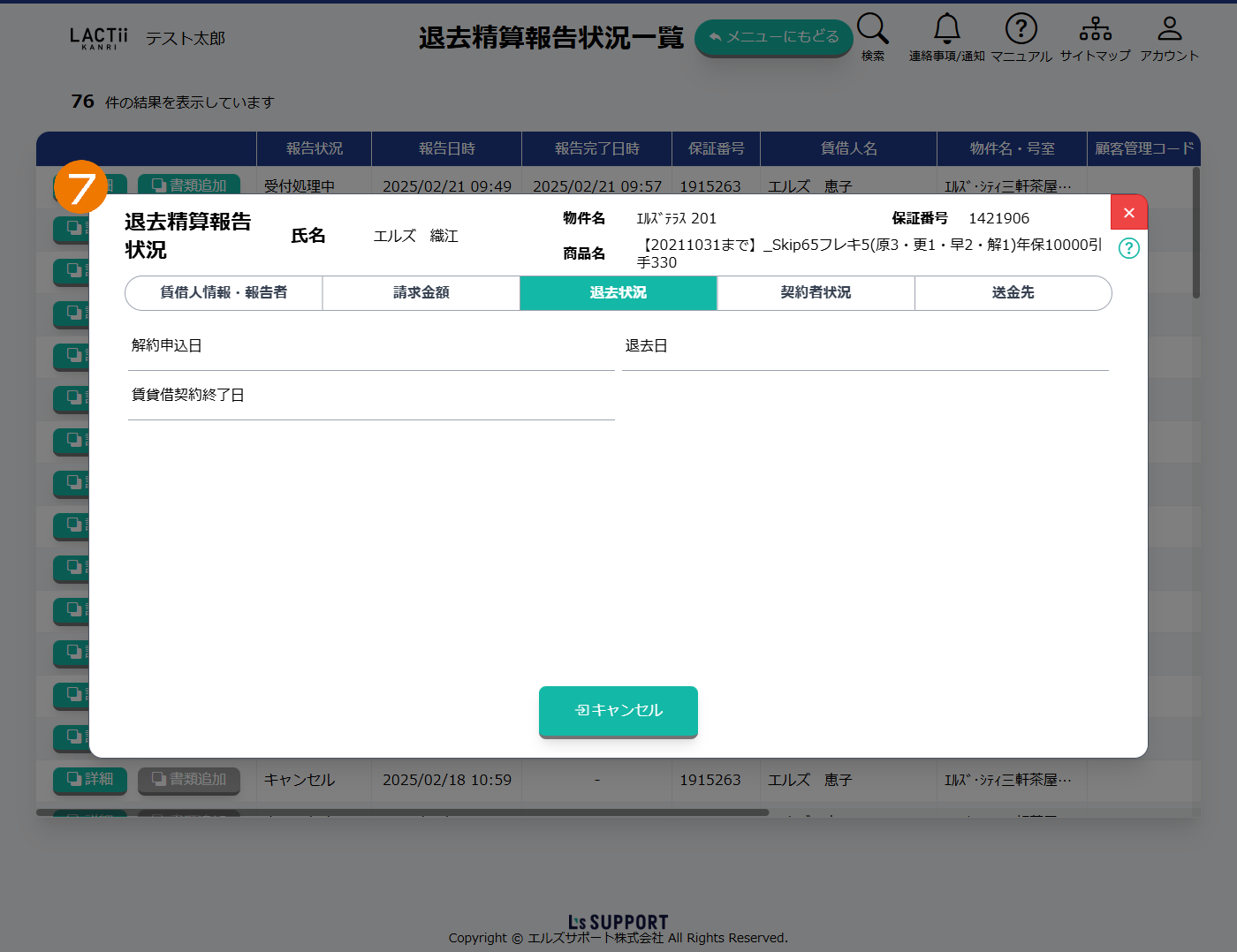Open notifications bell icon
This screenshot has height=952, width=1237.
click(x=946, y=29)
